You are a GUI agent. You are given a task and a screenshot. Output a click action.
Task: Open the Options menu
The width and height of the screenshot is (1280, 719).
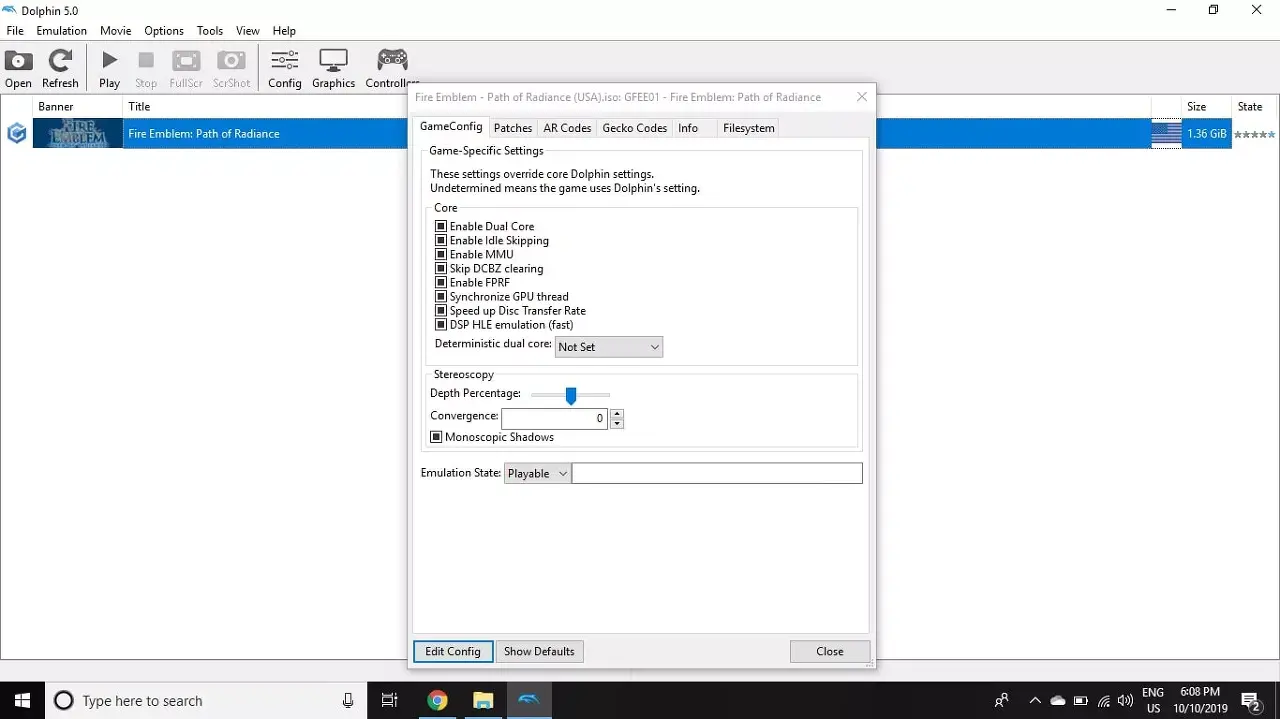click(x=164, y=31)
